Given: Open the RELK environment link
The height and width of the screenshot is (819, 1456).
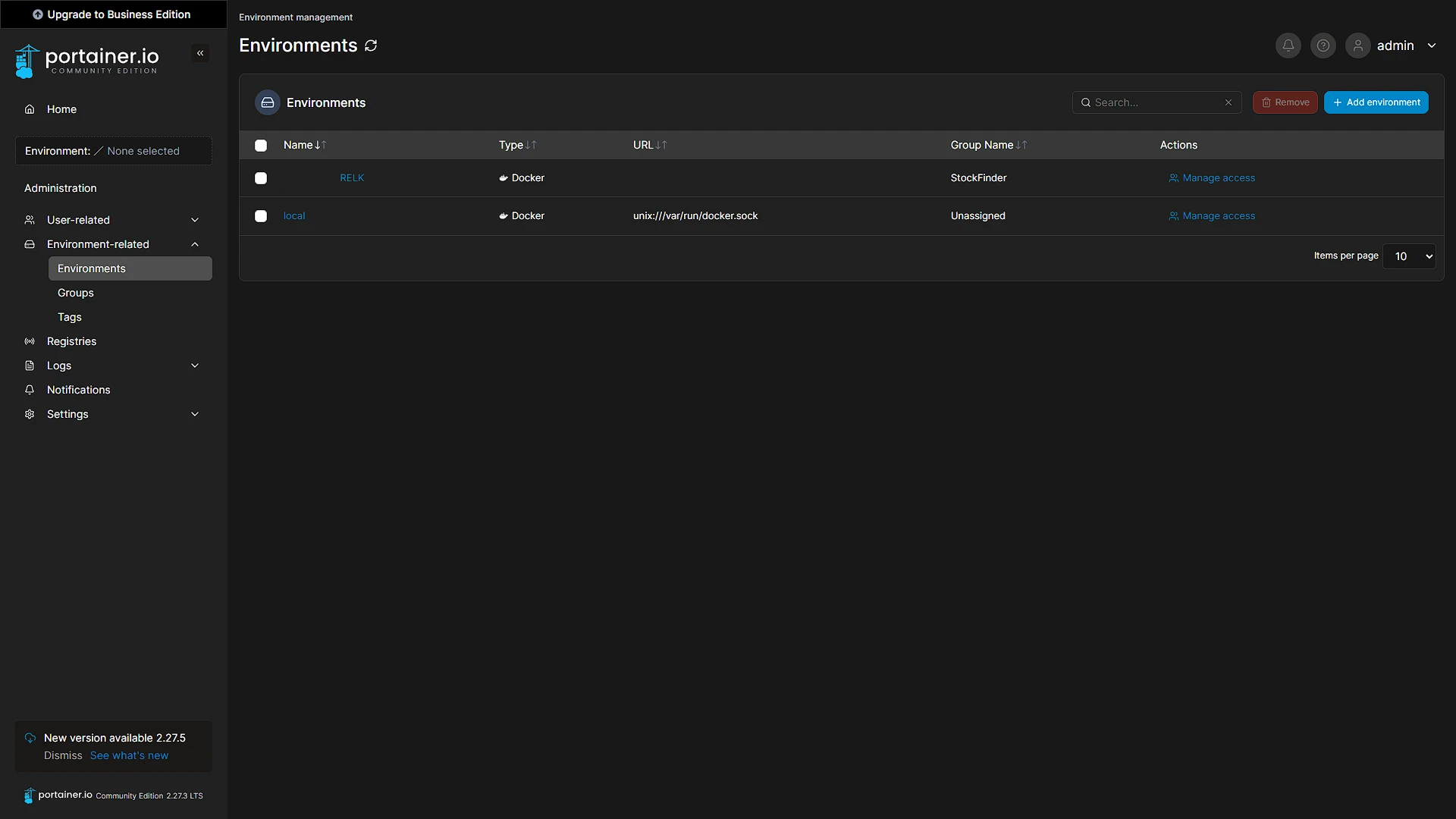Looking at the screenshot, I should (352, 178).
